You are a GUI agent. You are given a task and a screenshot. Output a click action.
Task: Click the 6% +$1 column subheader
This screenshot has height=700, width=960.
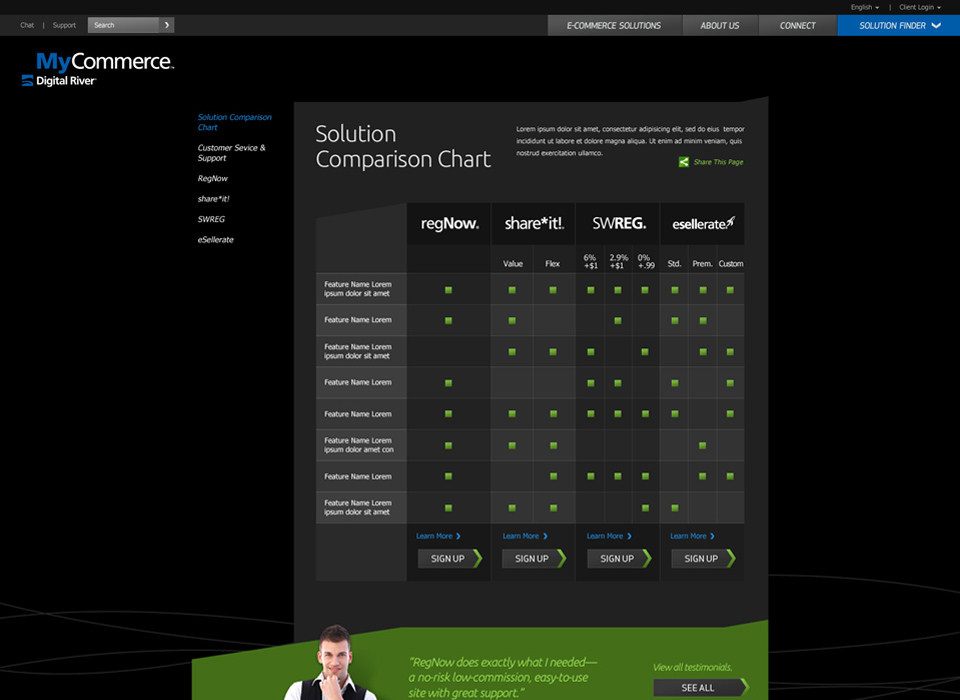click(x=590, y=262)
